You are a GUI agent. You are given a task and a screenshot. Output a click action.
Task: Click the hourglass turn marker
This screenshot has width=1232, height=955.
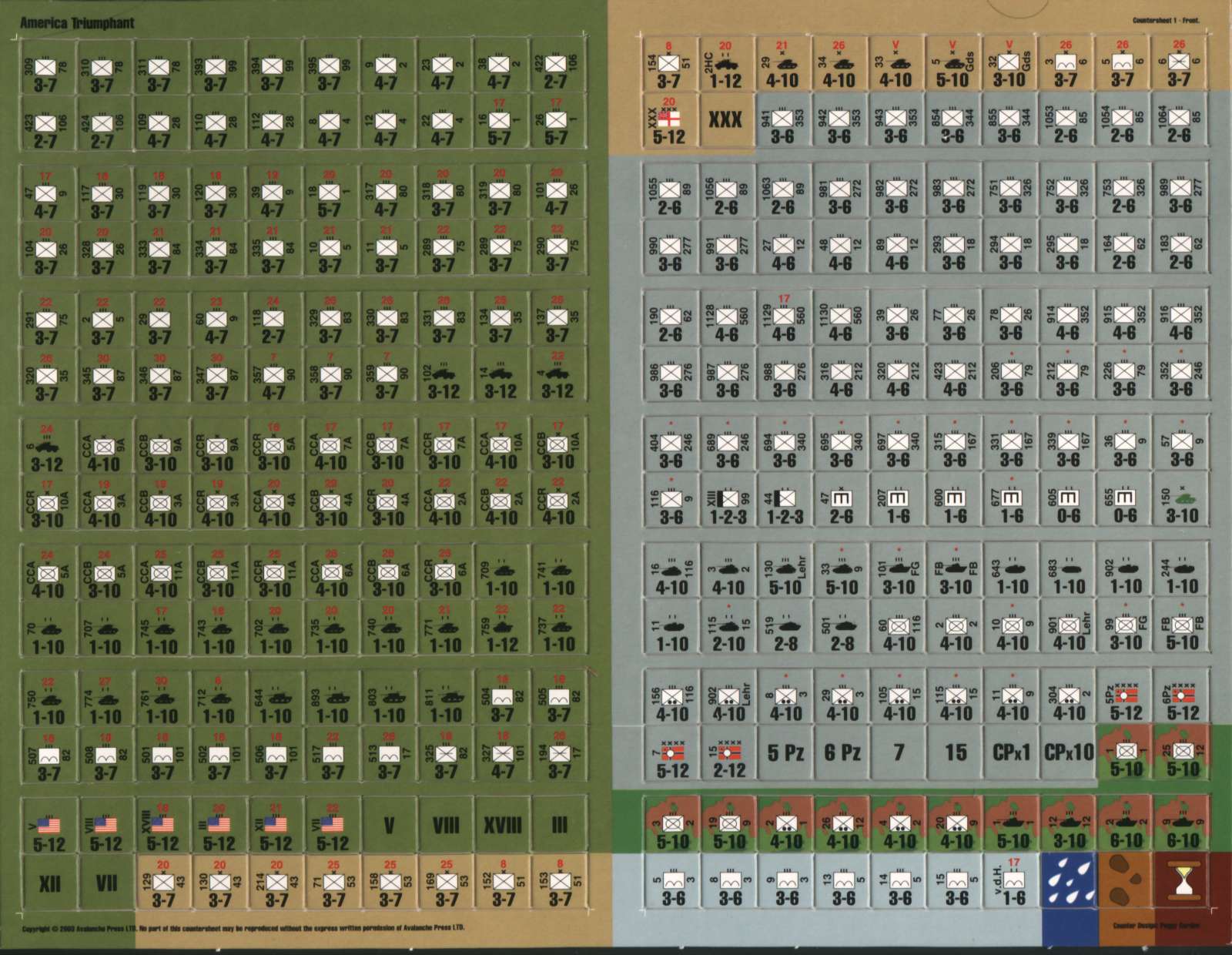pyautogui.click(x=1181, y=881)
